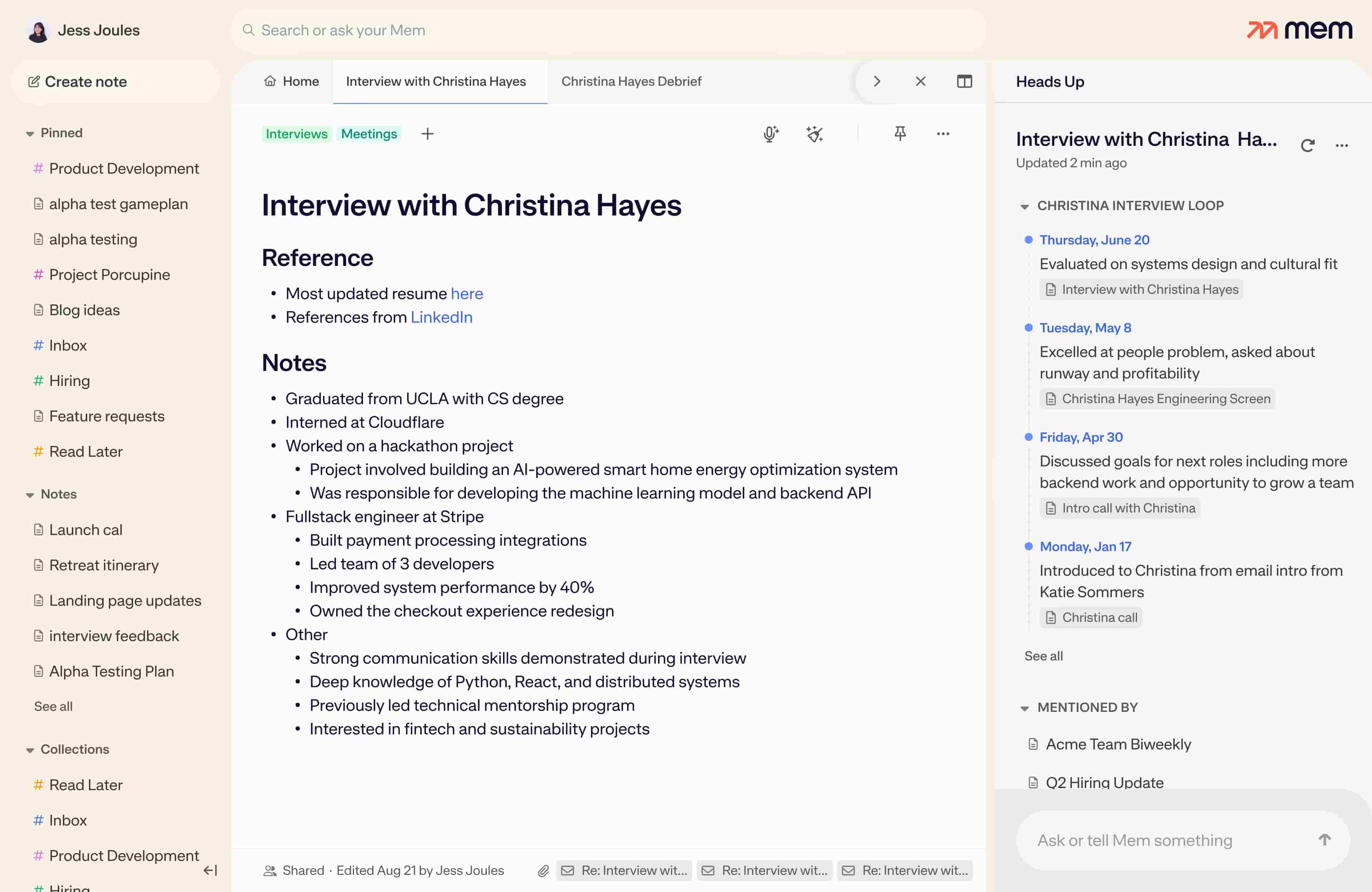This screenshot has height=892, width=1372.
Task: Add a tag with plus icon
Action: point(427,134)
